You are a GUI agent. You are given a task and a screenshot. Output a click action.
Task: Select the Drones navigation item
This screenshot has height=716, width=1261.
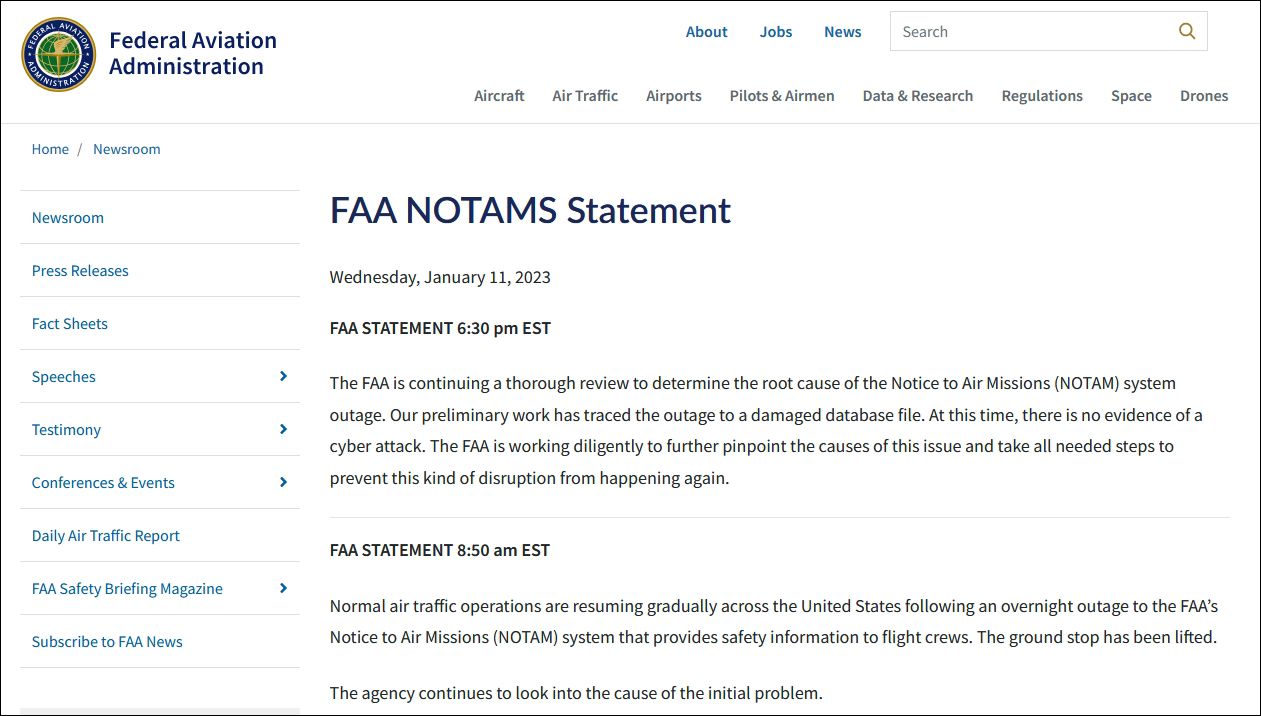pyautogui.click(x=1204, y=96)
